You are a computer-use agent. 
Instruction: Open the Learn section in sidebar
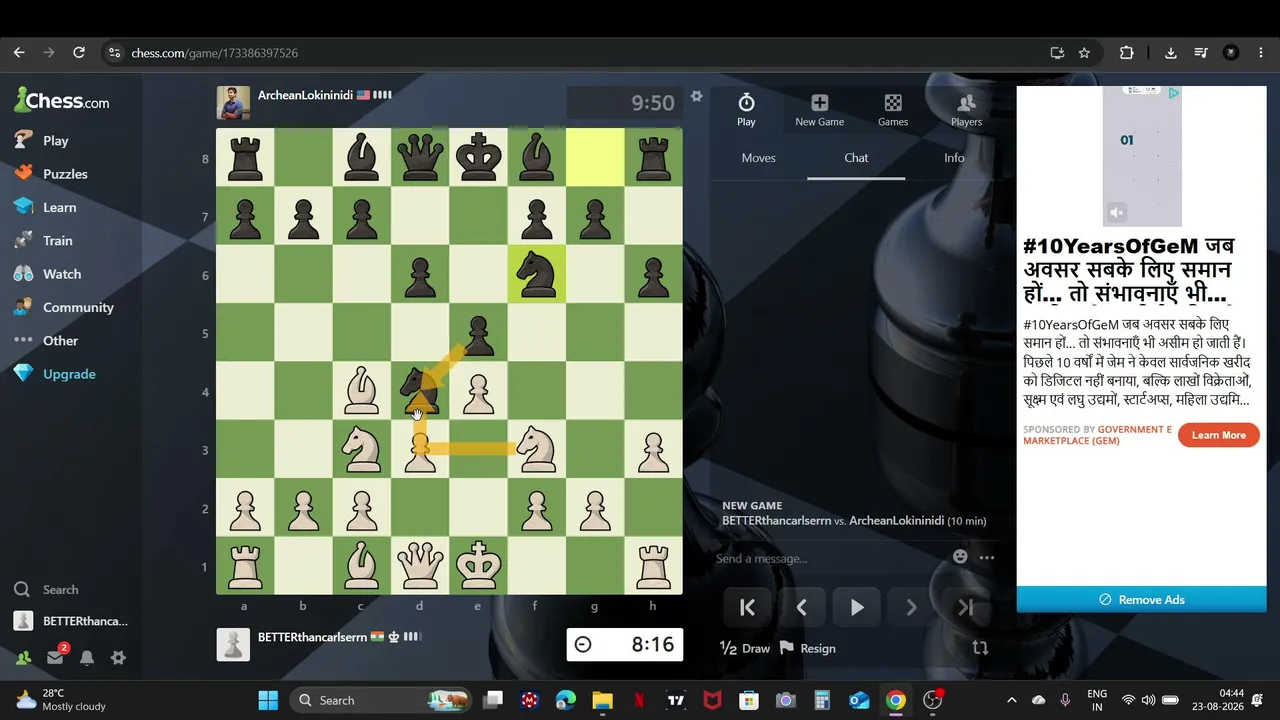46,207
